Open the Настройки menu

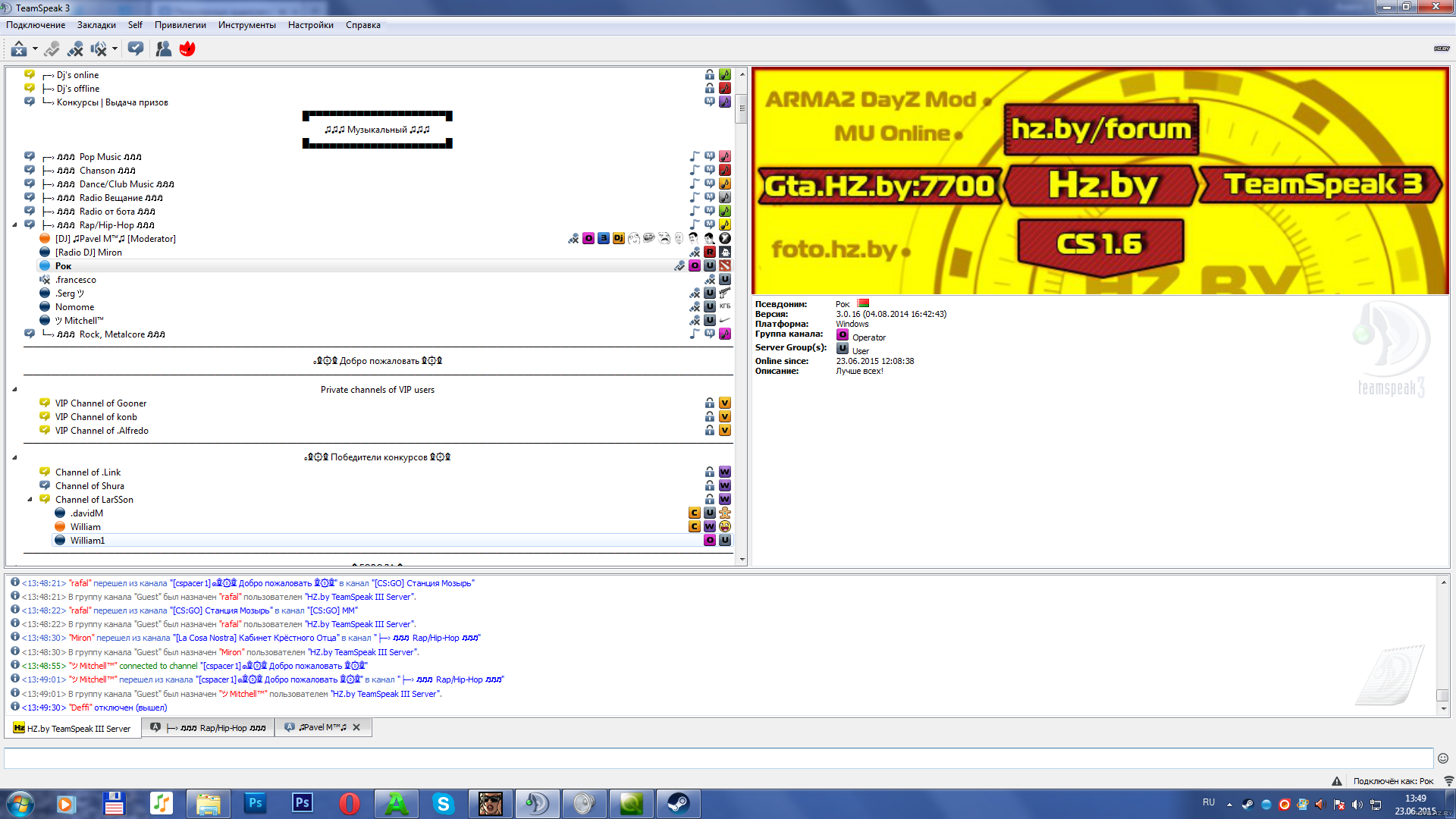[311, 25]
